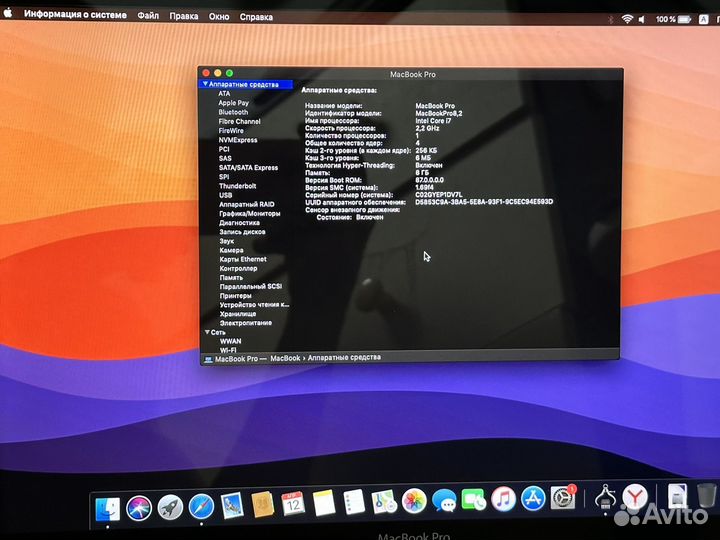This screenshot has width=720, height=540.
Task: Select SATA/SATA Express entry
Action: click(248, 167)
